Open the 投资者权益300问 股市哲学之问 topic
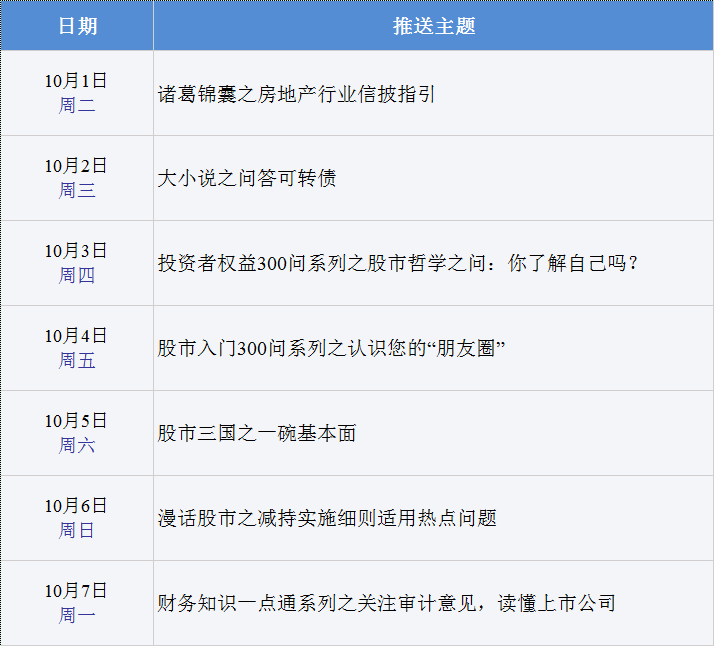Screen dimensions: 714x646 [x=397, y=263]
